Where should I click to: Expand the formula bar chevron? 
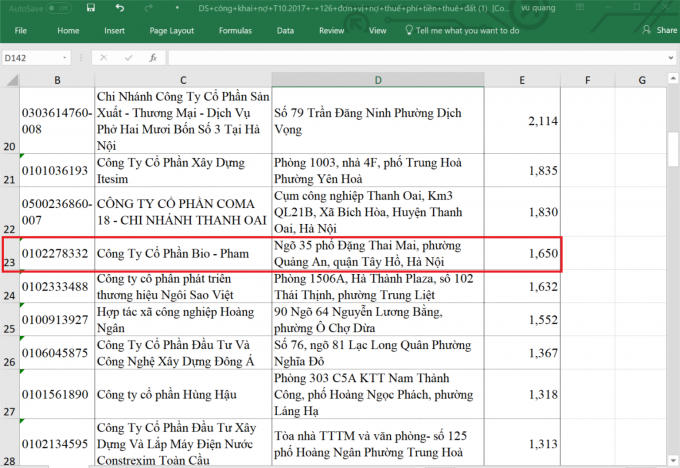[x=671, y=58]
